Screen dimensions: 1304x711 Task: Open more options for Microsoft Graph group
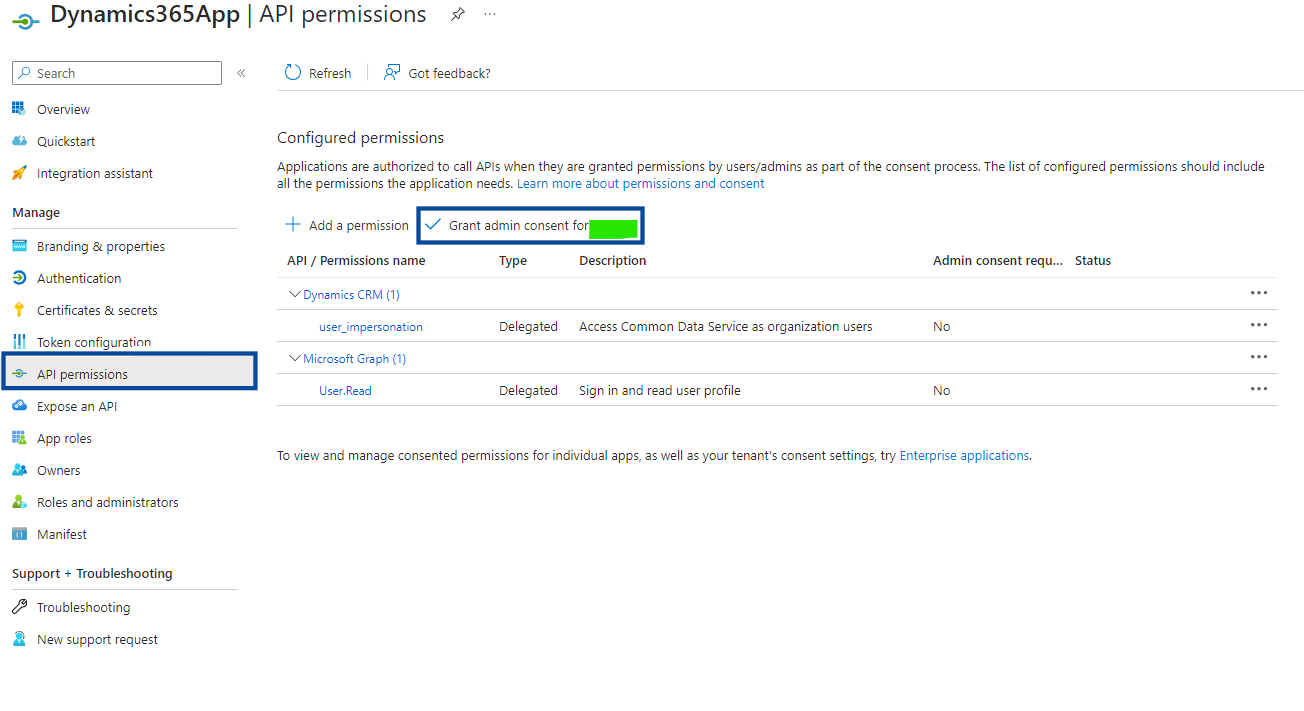coord(1259,357)
